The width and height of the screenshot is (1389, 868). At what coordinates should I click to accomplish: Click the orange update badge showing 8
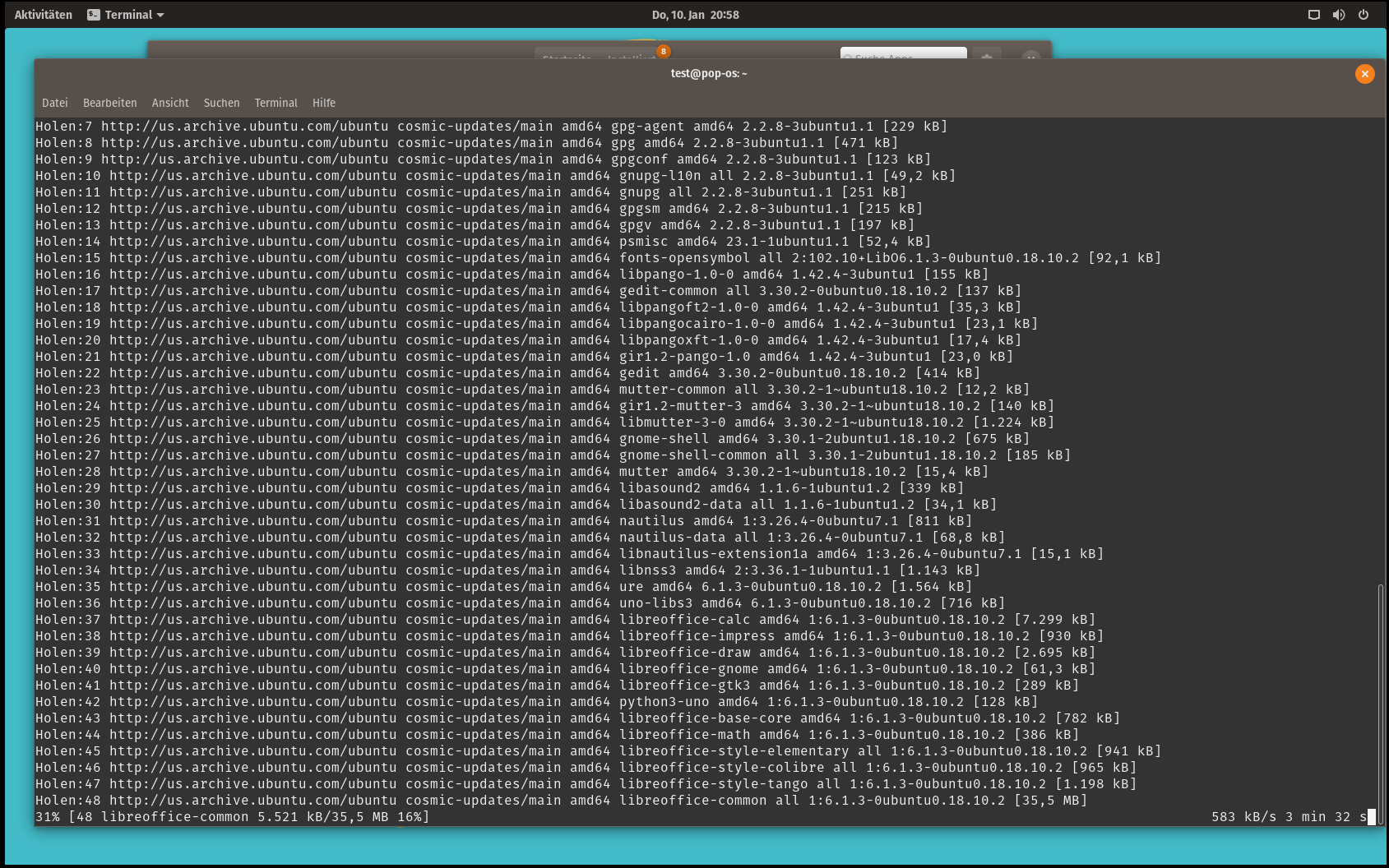click(663, 51)
